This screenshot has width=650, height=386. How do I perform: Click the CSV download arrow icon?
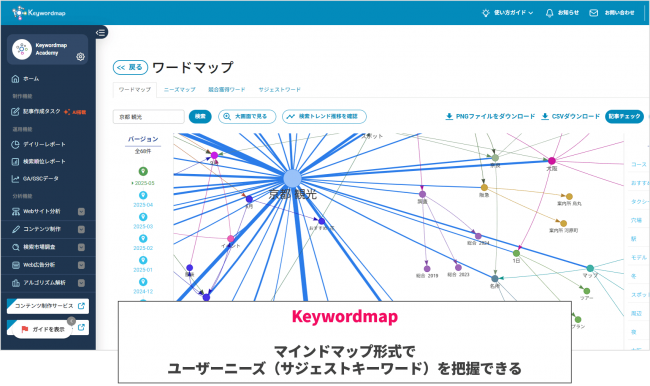(545, 117)
